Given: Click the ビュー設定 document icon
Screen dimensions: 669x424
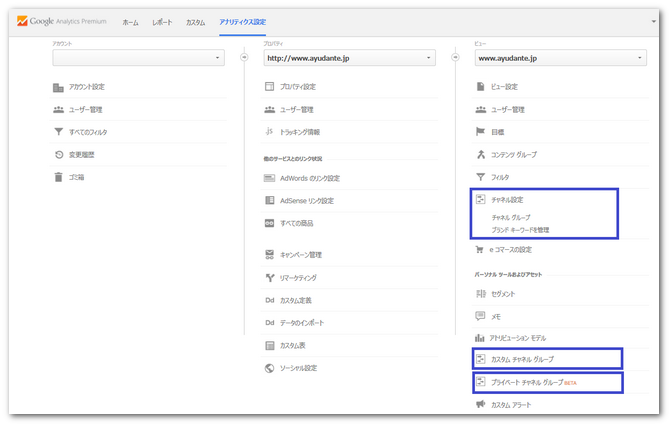Looking at the screenshot, I should tap(480, 87).
